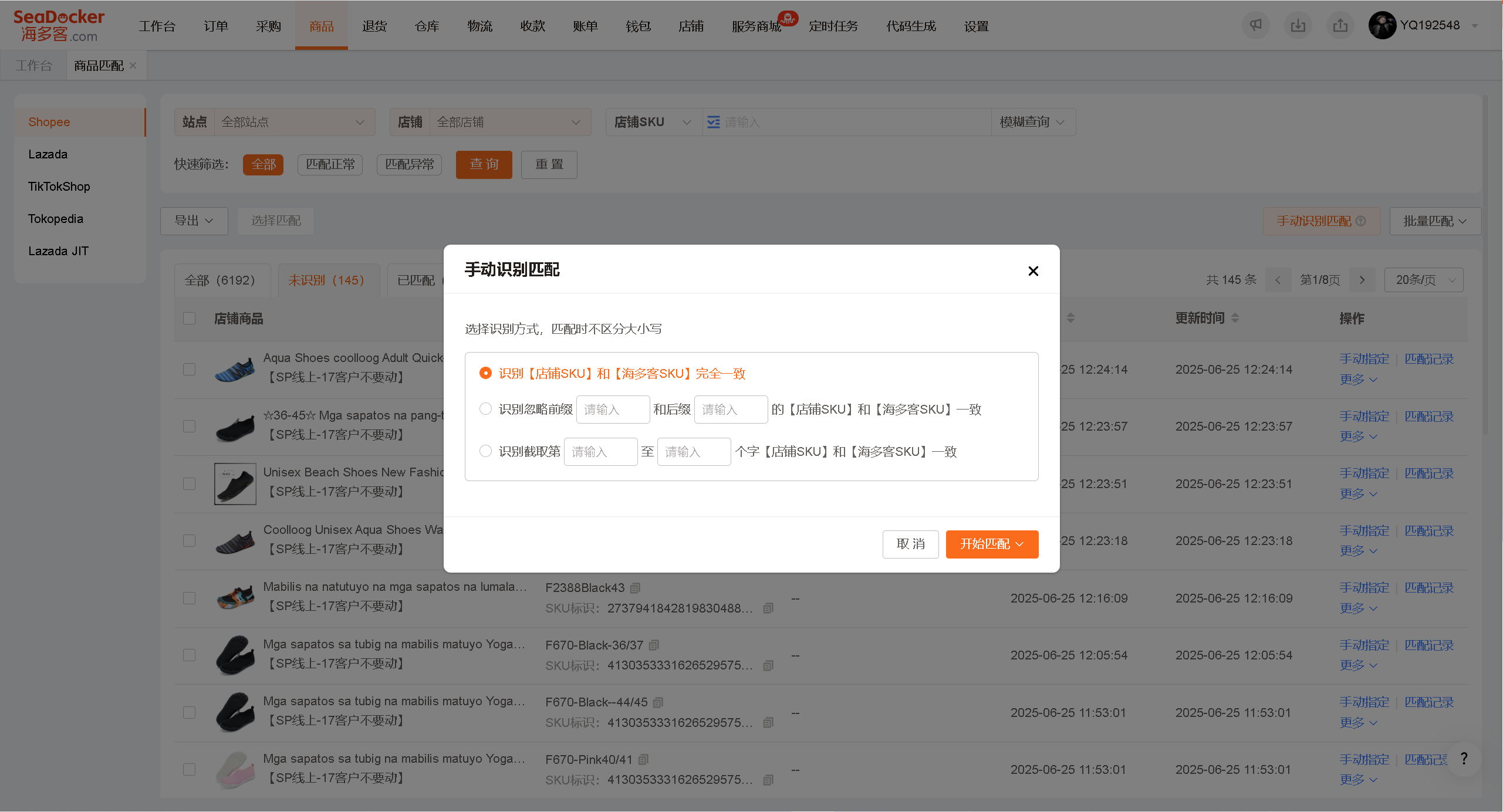Screen dimensions: 1503x812
Task: Check the box for Mabilis na natutuyo product
Action: pos(189,598)
